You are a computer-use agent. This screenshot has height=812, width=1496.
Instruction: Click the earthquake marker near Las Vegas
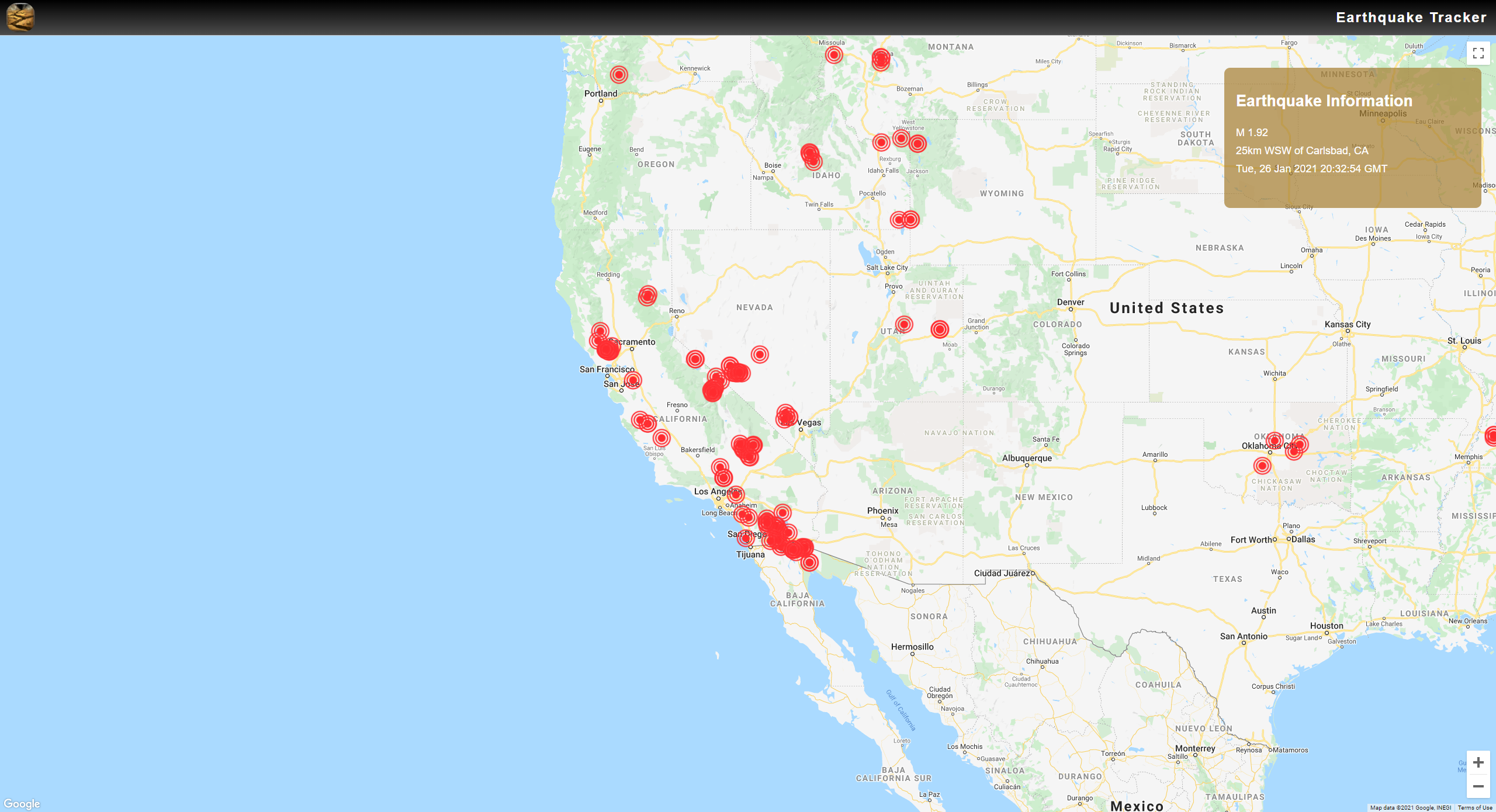787,417
